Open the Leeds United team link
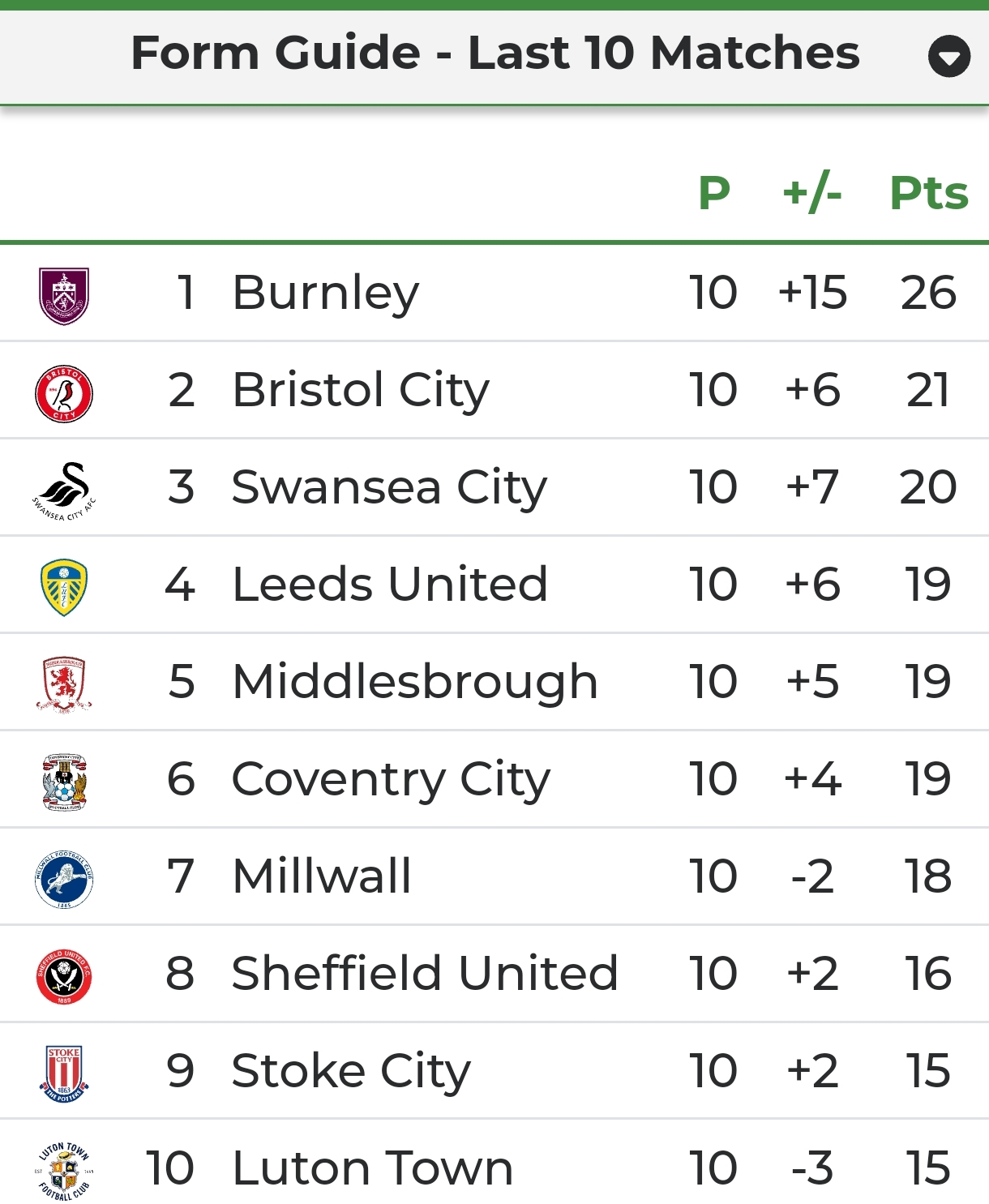This screenshot has height=1204, width=989. [390, 585]
